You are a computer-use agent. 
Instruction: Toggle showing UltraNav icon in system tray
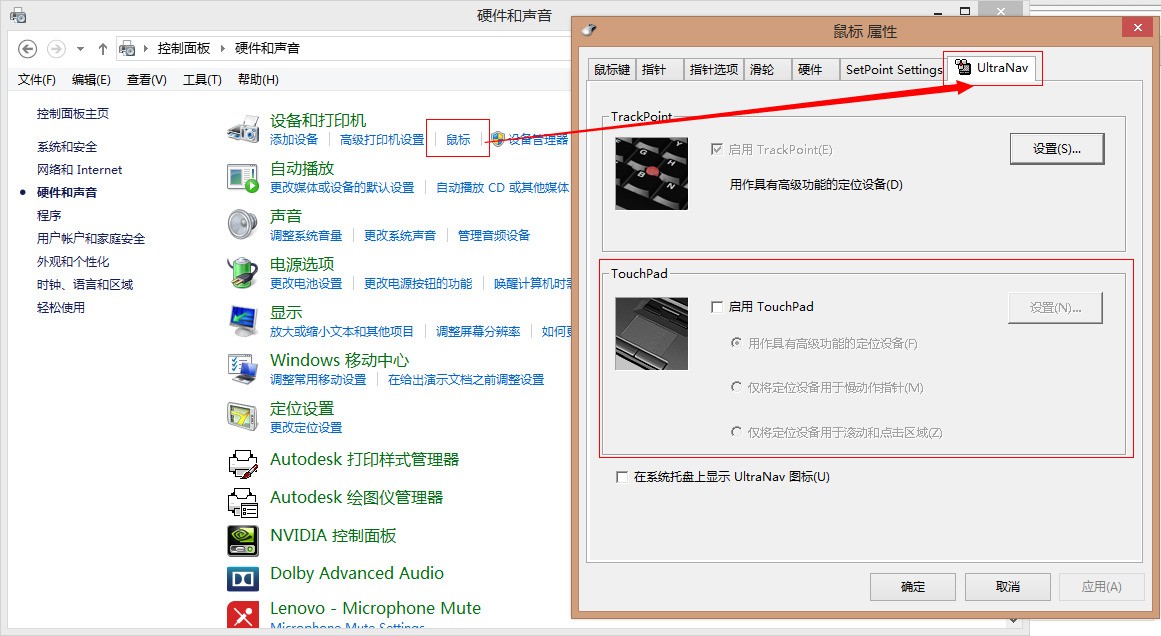tap(623, 478)
